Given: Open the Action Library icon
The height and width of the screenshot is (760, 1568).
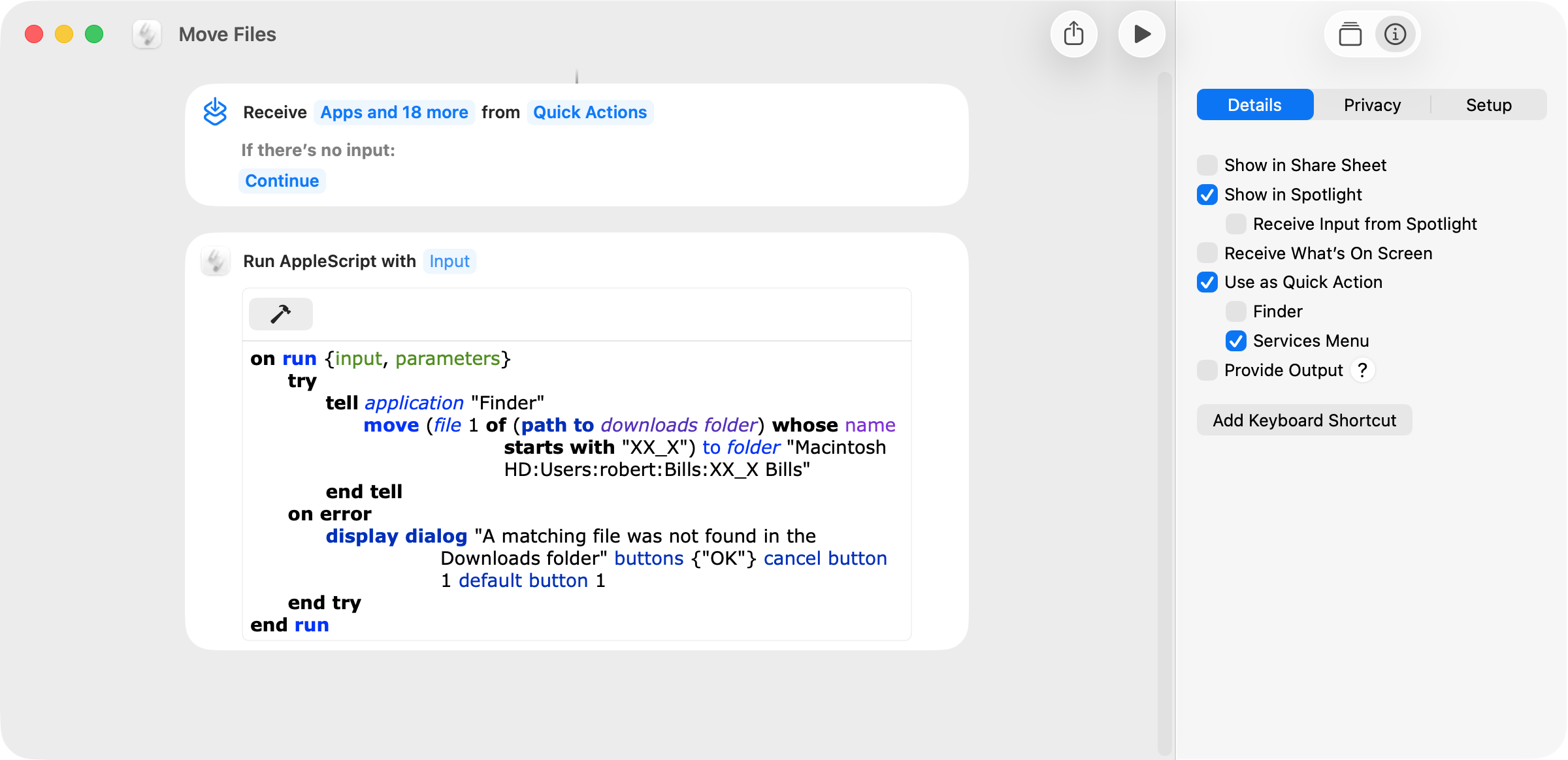Looking at the screenshot, I should pos(1350,34).
